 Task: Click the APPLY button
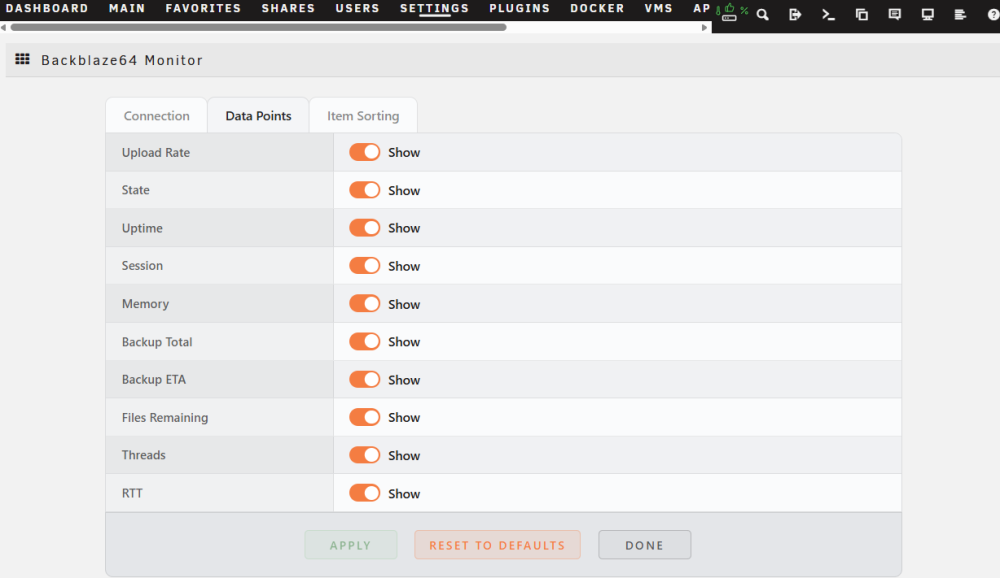[351, 545]
